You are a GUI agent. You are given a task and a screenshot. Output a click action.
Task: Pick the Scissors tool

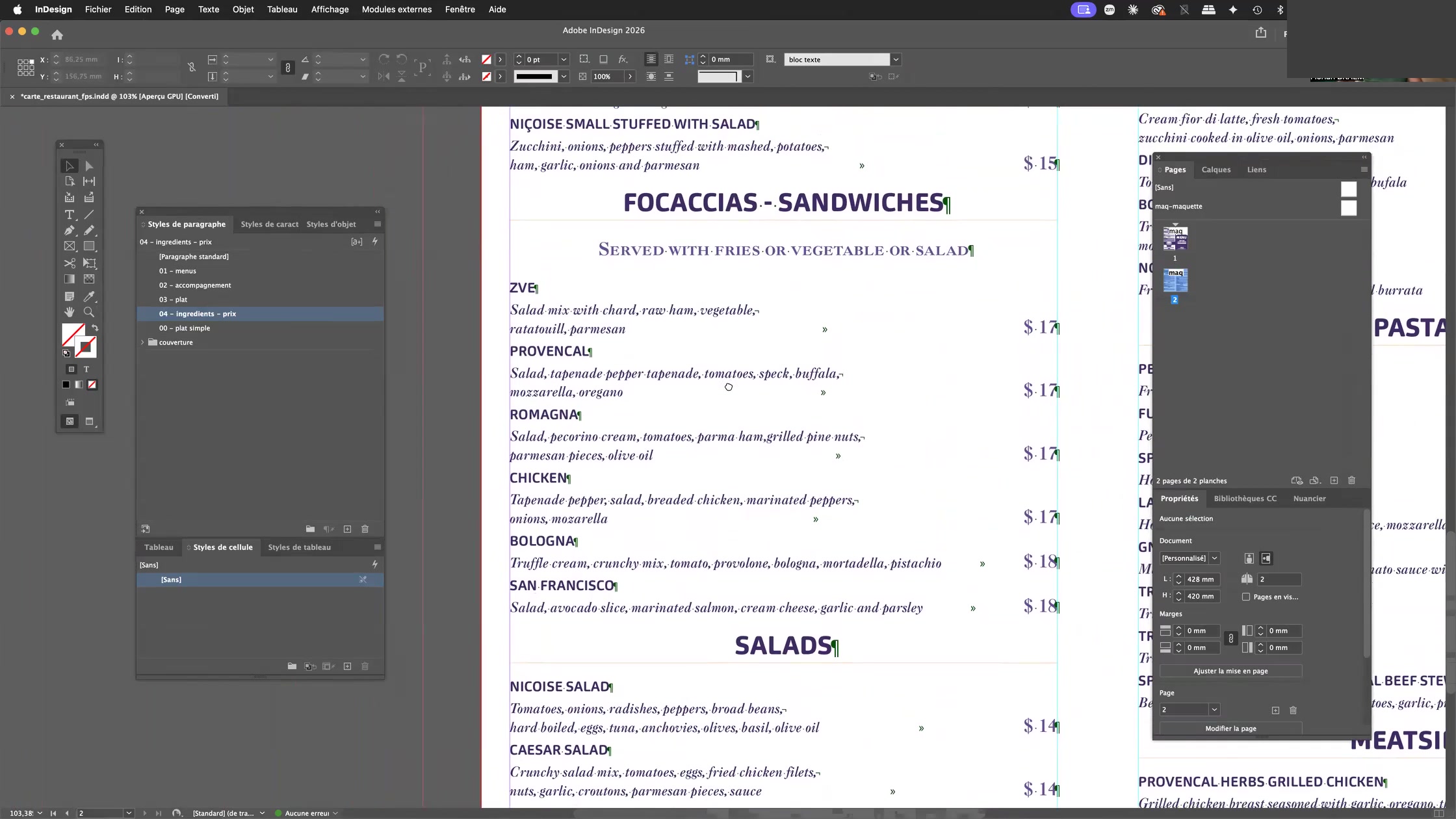click(x=70, y=263)
